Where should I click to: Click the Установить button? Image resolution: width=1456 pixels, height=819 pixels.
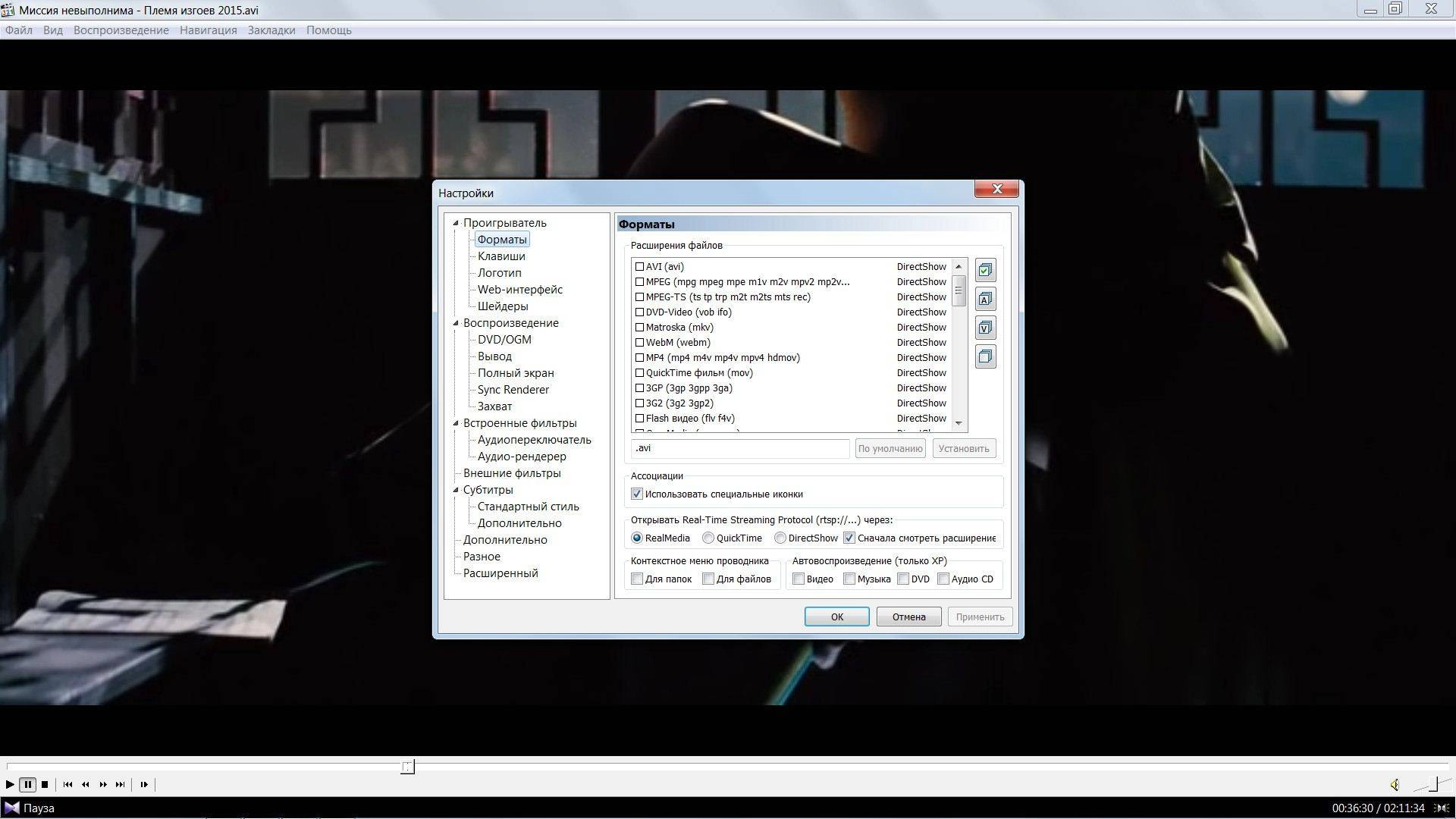tap(964, 449)
